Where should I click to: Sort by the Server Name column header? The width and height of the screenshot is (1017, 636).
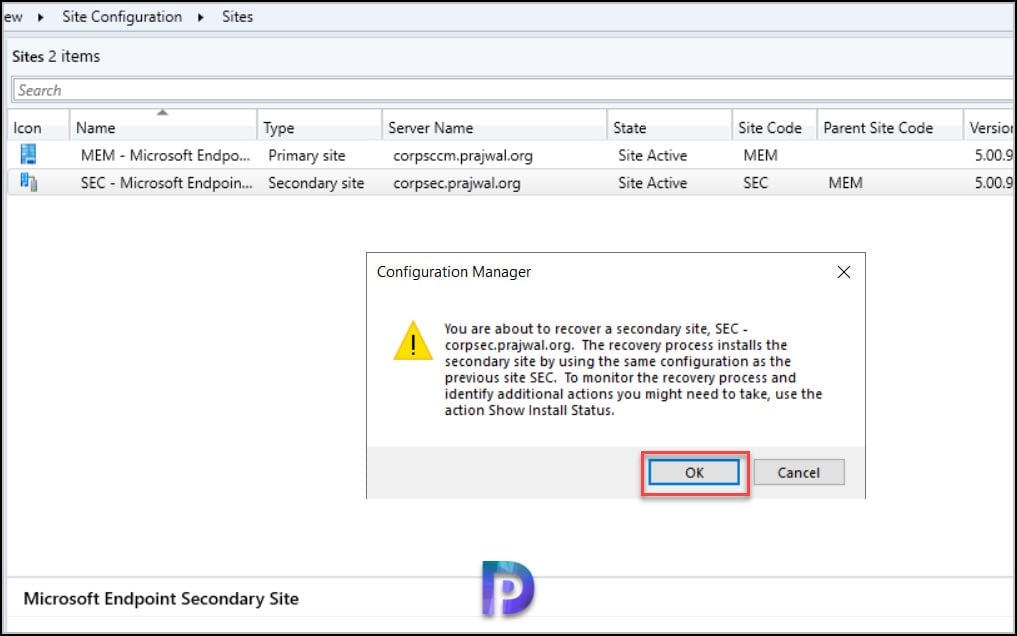point(494,128)
